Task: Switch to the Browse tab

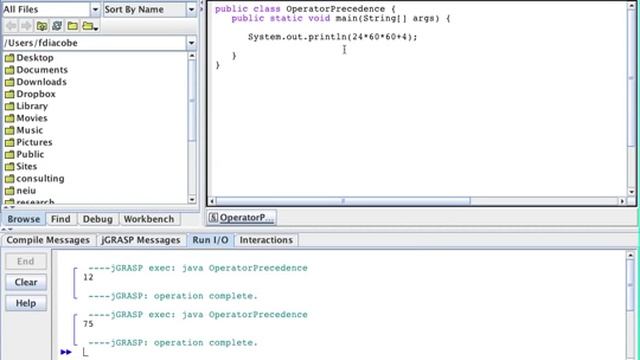Action: coord(24,219)
